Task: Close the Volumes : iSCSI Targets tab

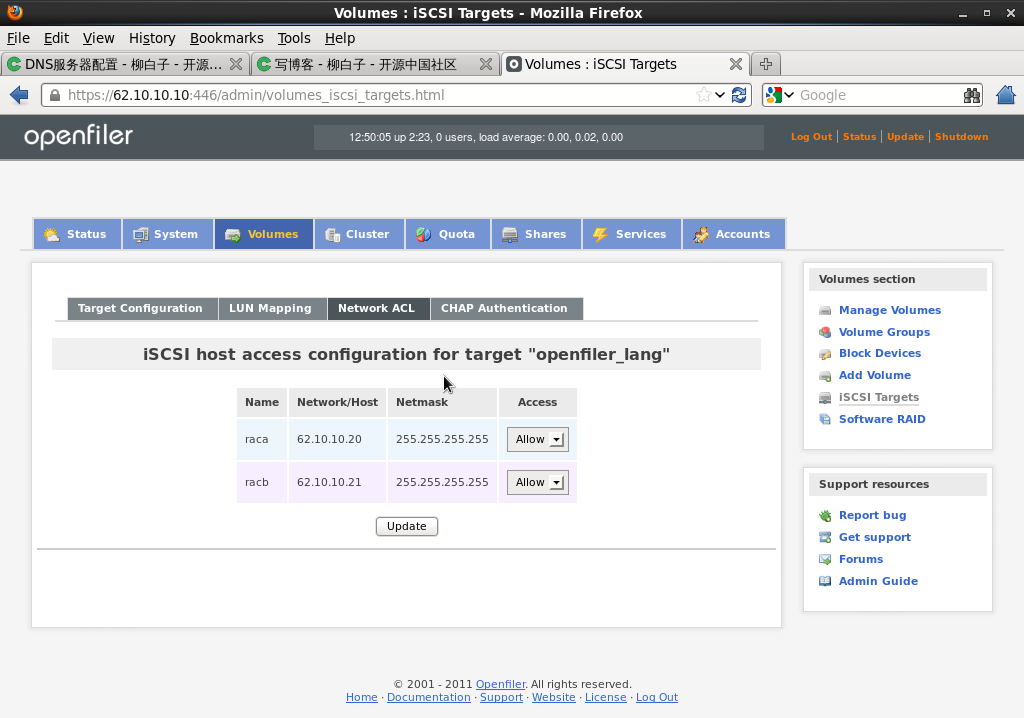Action: tap(735, 64)
